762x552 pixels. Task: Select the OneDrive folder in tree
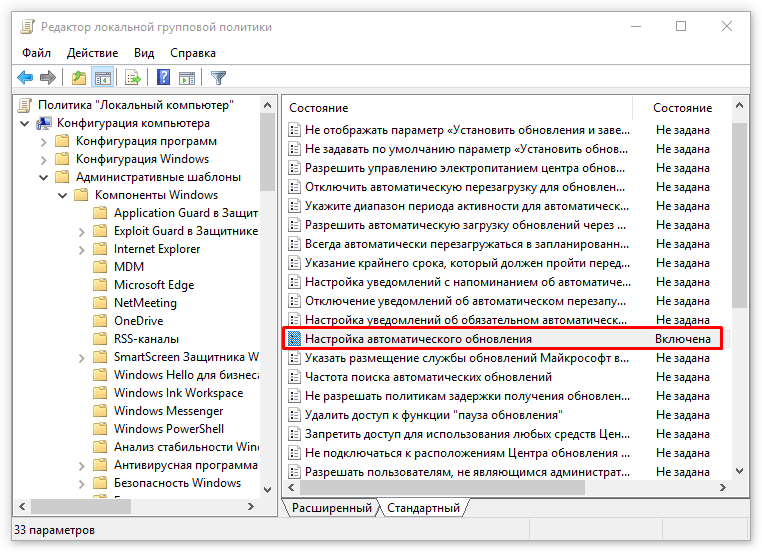[x=138, y=321]
